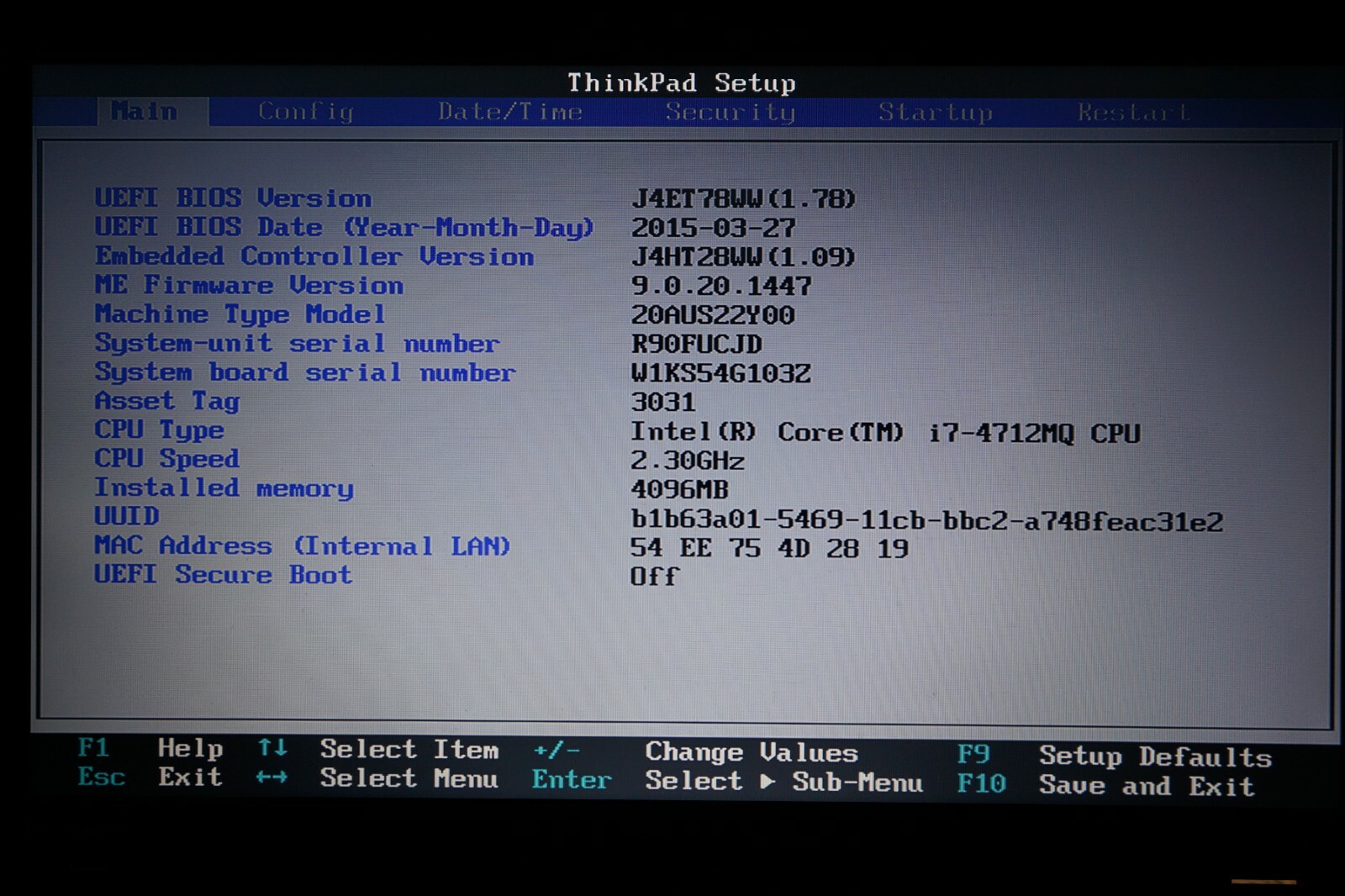Select the Machine Type Model label

[240, 314]
